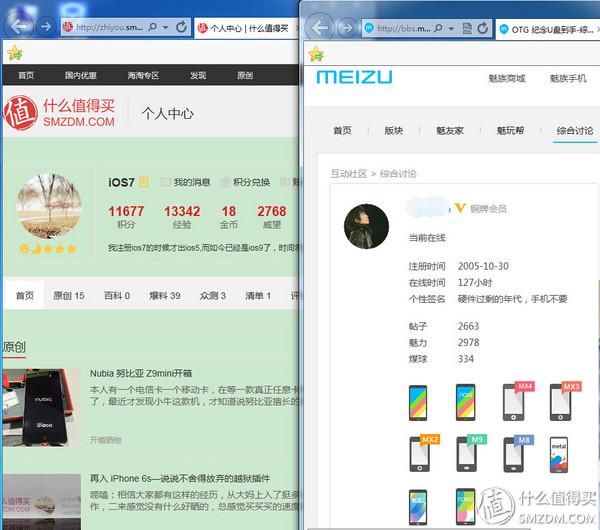
Task: Open 魅族手机 link
Action: coord(568,78)
